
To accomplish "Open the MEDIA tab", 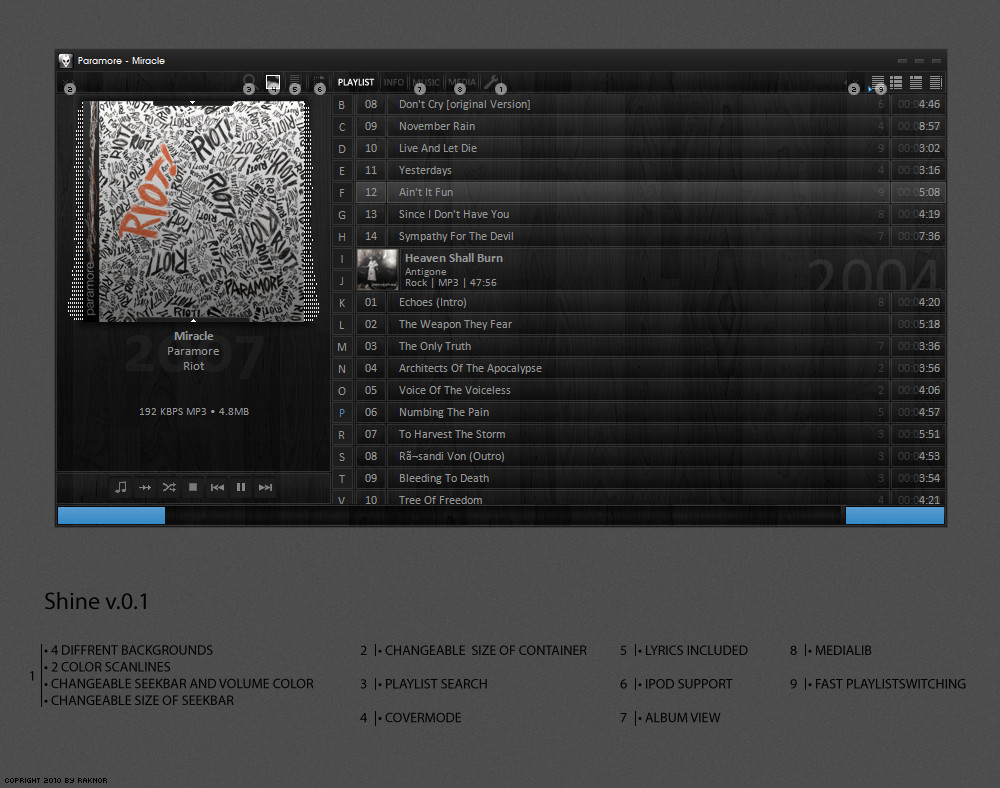I will (462, 82).
